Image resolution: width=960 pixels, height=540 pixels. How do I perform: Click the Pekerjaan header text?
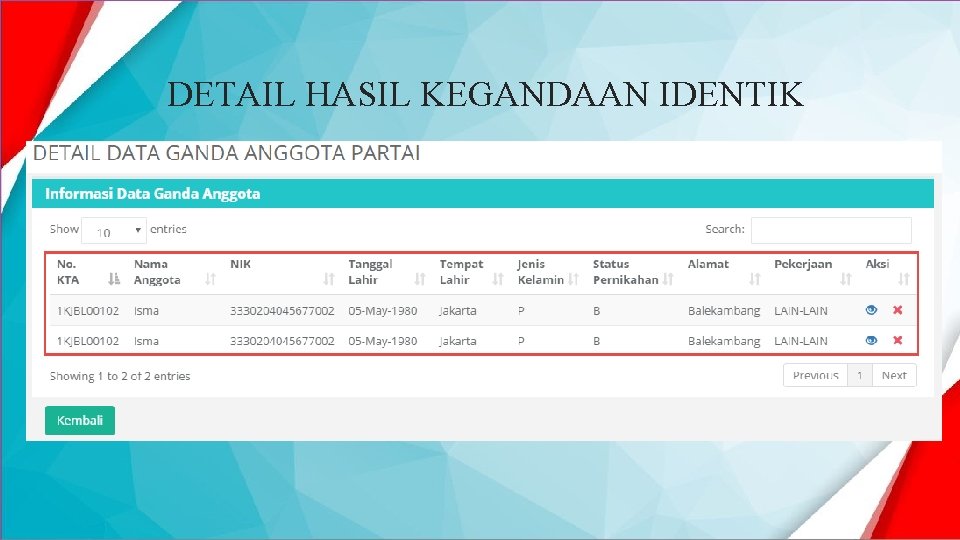click(803, 264)
